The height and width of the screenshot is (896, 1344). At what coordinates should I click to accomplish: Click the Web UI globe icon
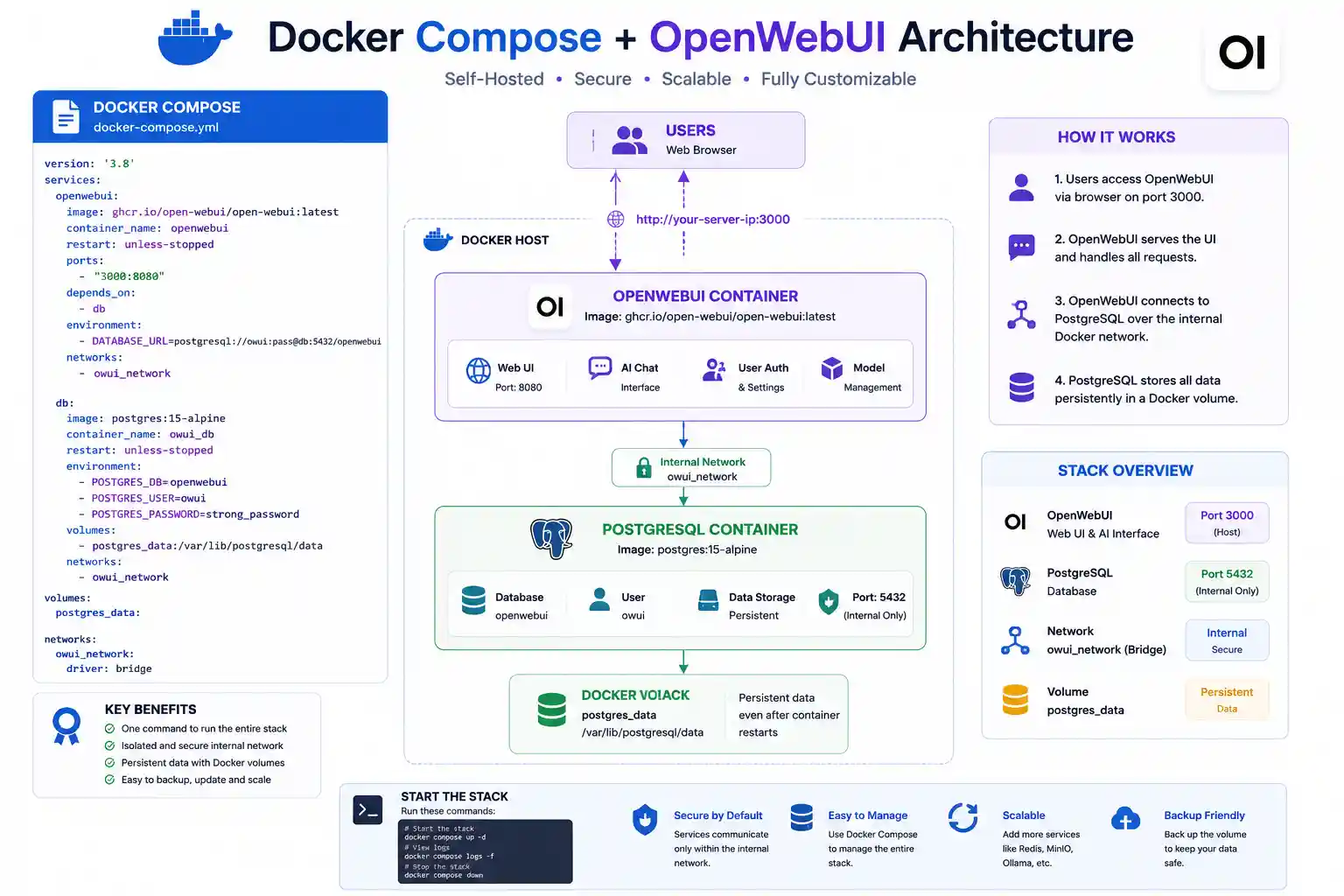point(479,371)
